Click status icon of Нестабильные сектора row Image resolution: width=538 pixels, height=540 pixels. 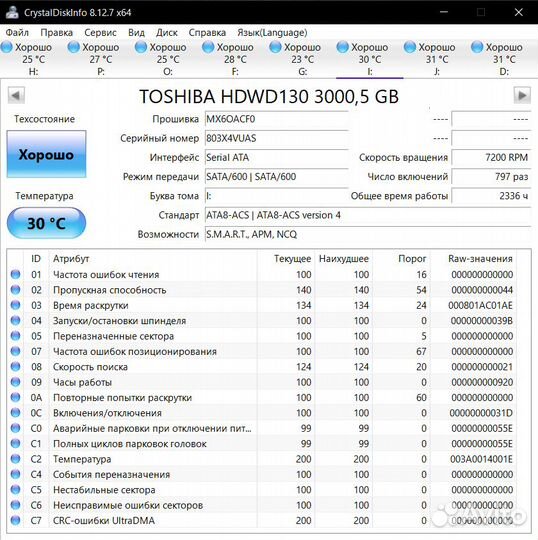[x=15, y=489]
